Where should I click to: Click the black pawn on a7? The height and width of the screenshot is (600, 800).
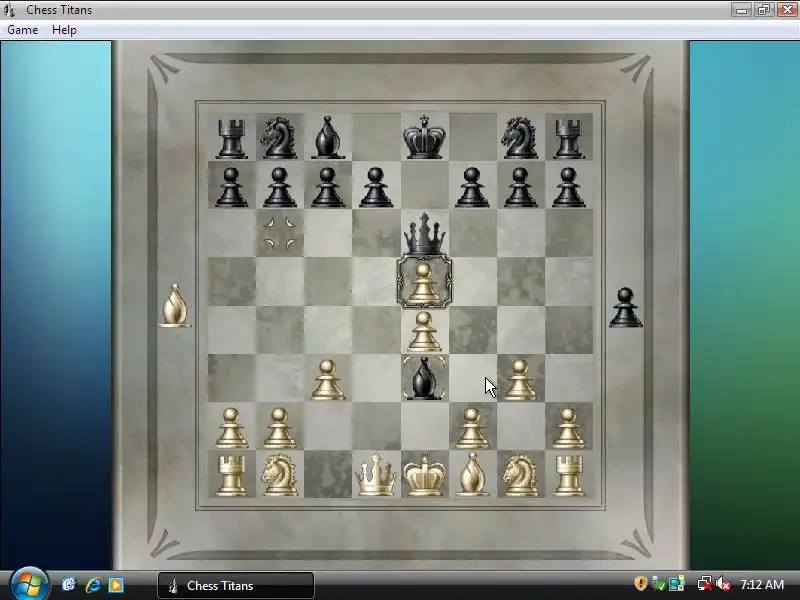pyautogui.click(x=231, y=187)
